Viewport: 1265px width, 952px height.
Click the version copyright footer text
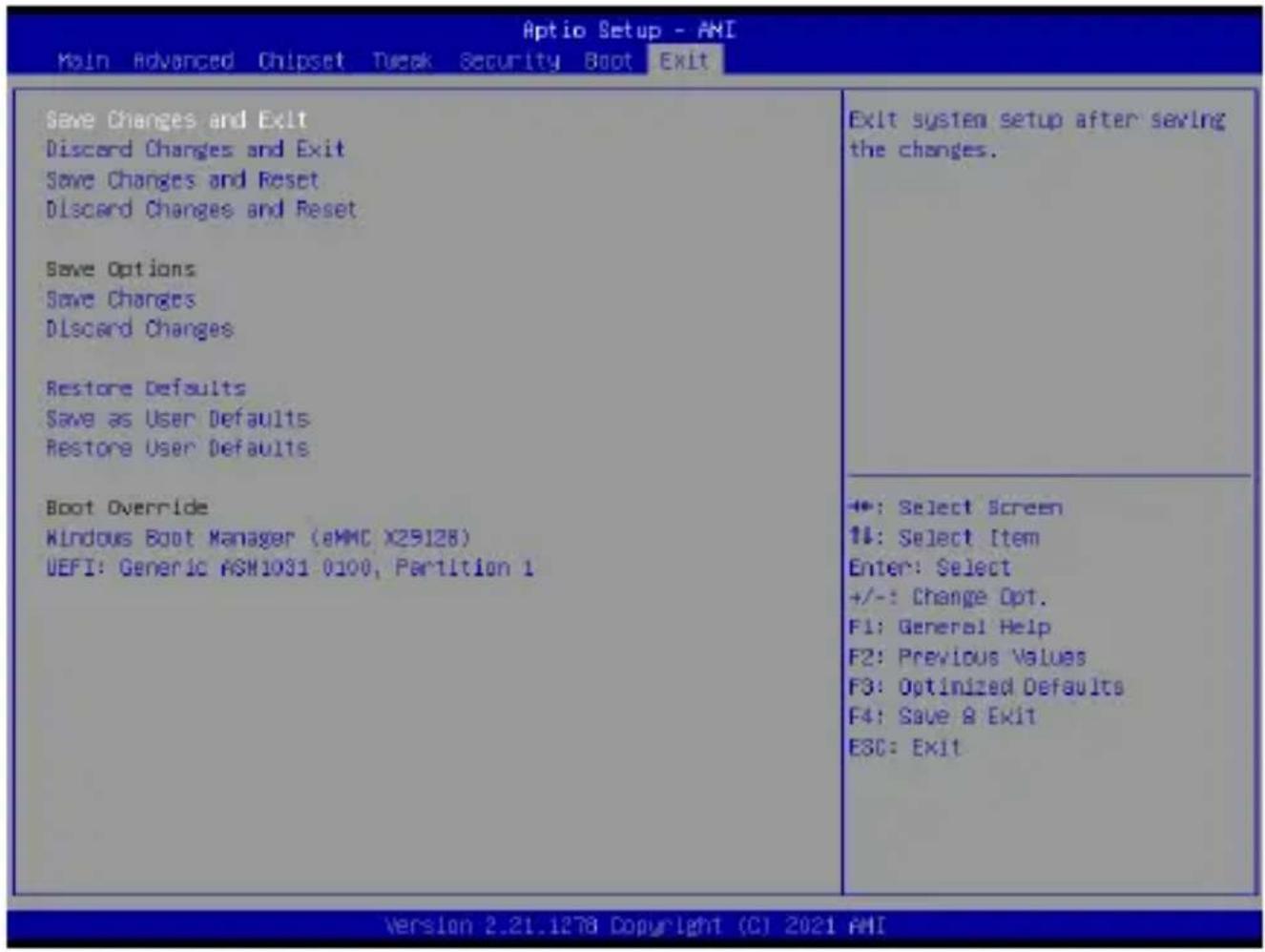click(635, 925)
